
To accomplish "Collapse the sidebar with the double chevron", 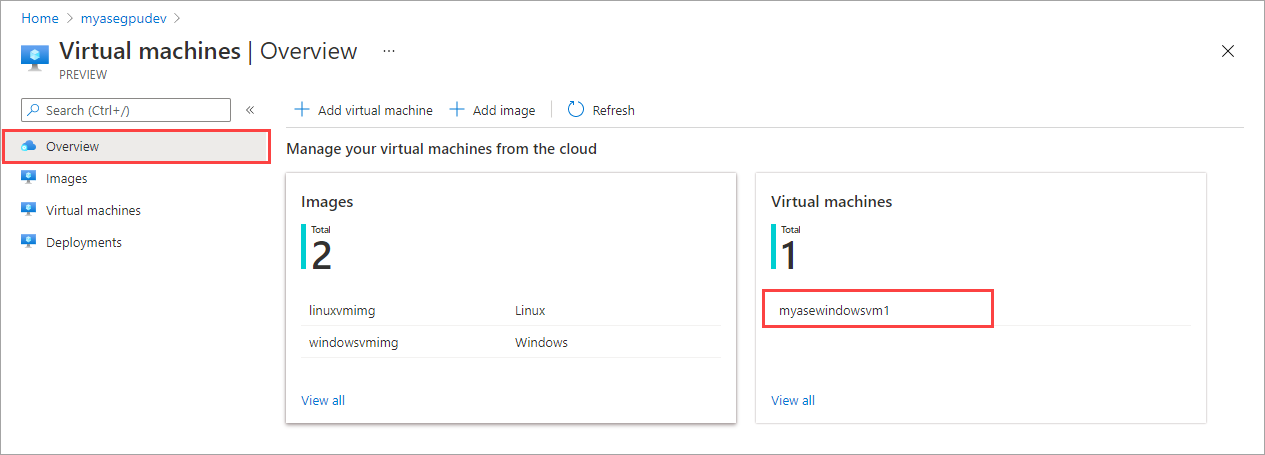I will pyautogui.click(x=250, y=110).
